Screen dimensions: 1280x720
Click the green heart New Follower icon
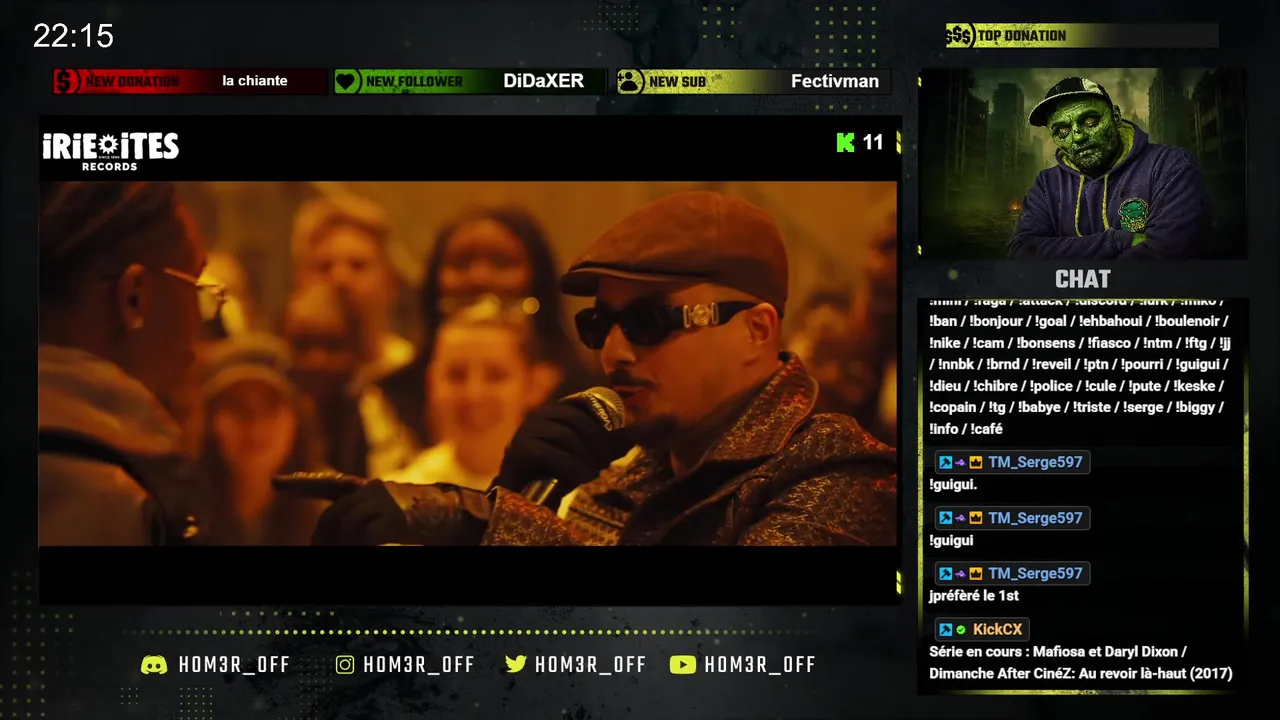(347, 81)
